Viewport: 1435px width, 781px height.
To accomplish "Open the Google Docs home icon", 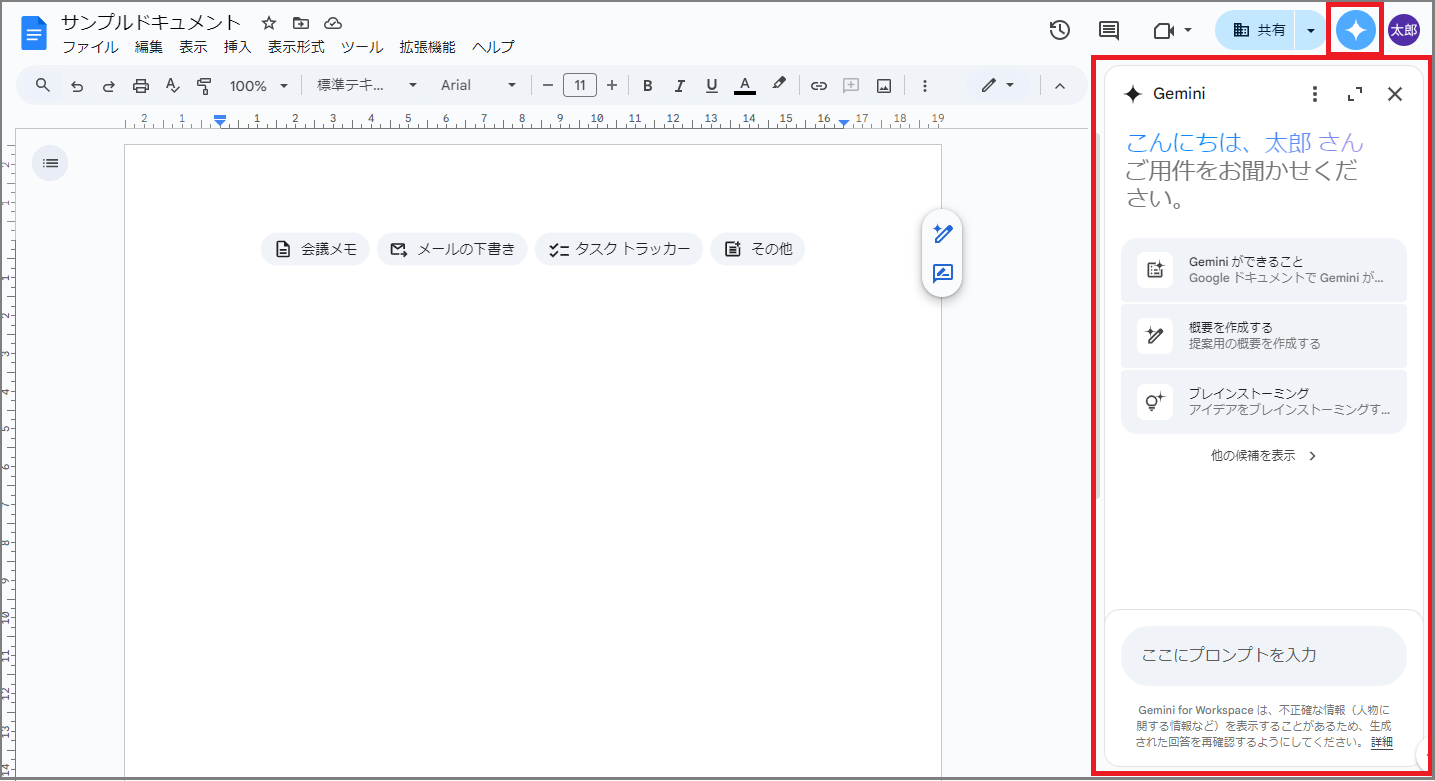I will [34, 34].
